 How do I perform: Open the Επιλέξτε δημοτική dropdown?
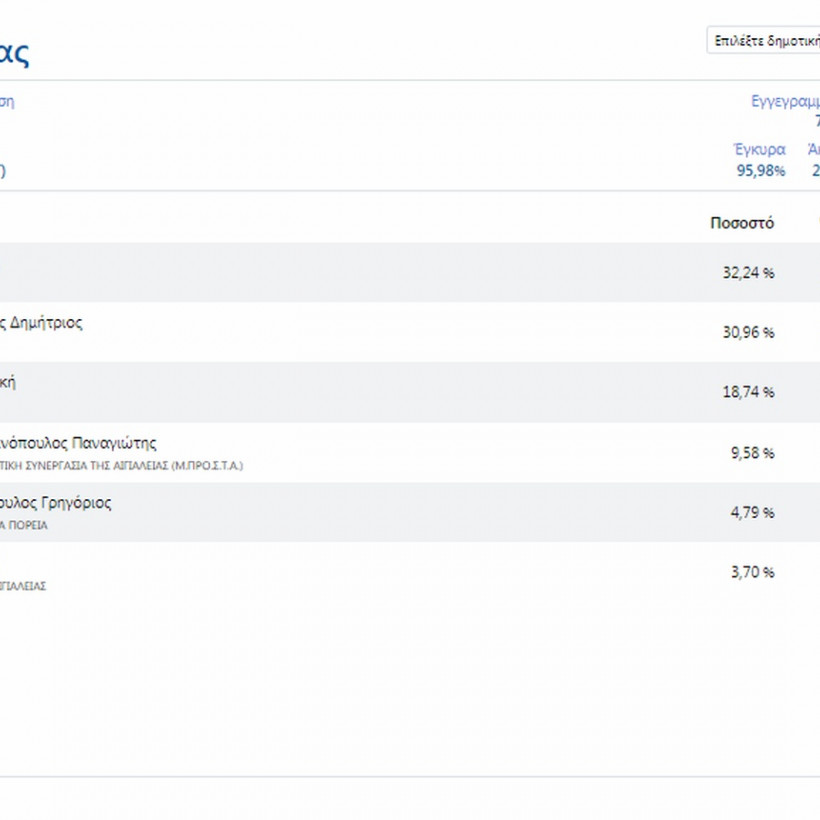765,41
